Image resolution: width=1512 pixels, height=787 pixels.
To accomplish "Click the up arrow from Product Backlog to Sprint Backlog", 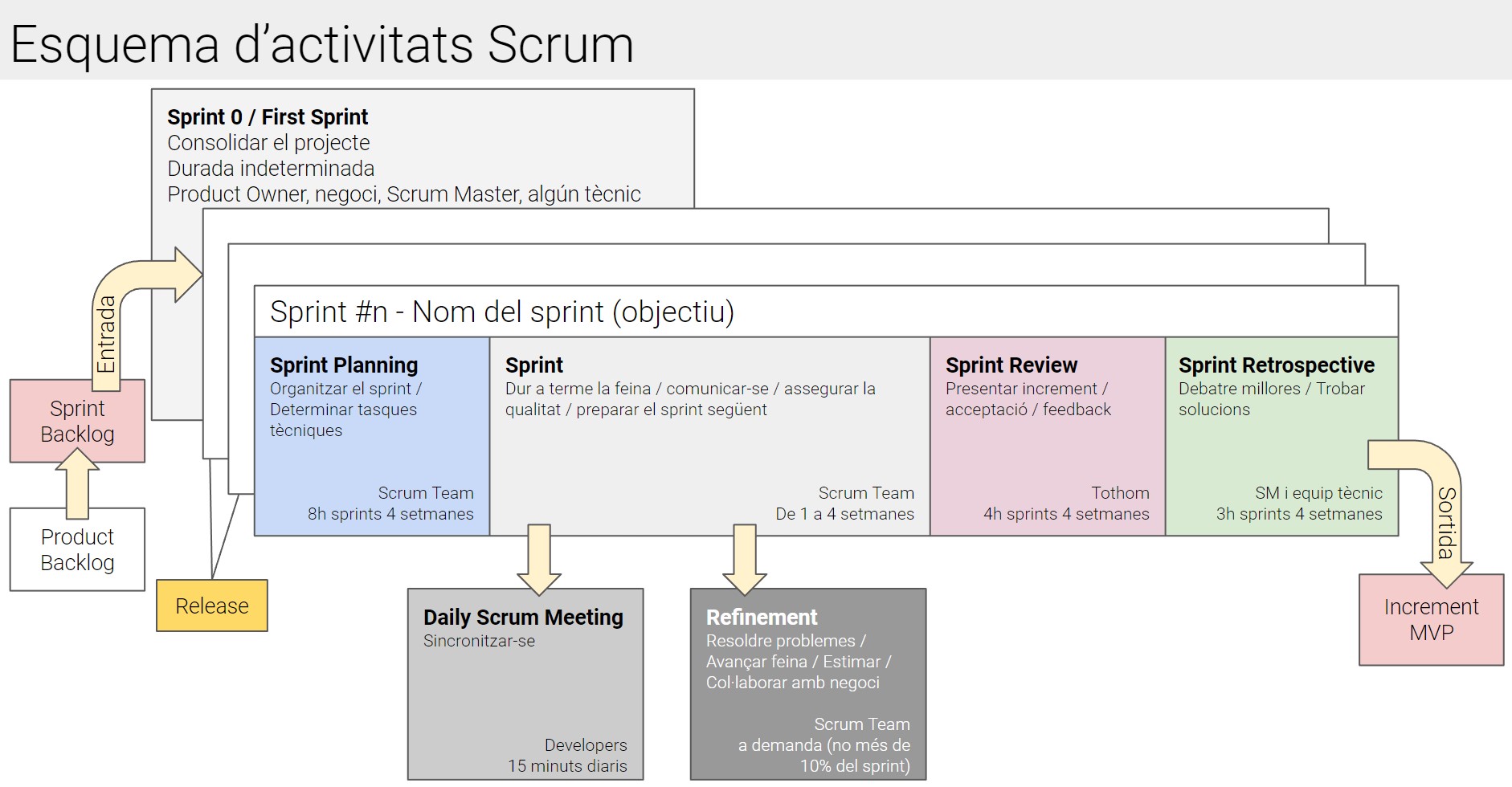I will tap(77, 484).
